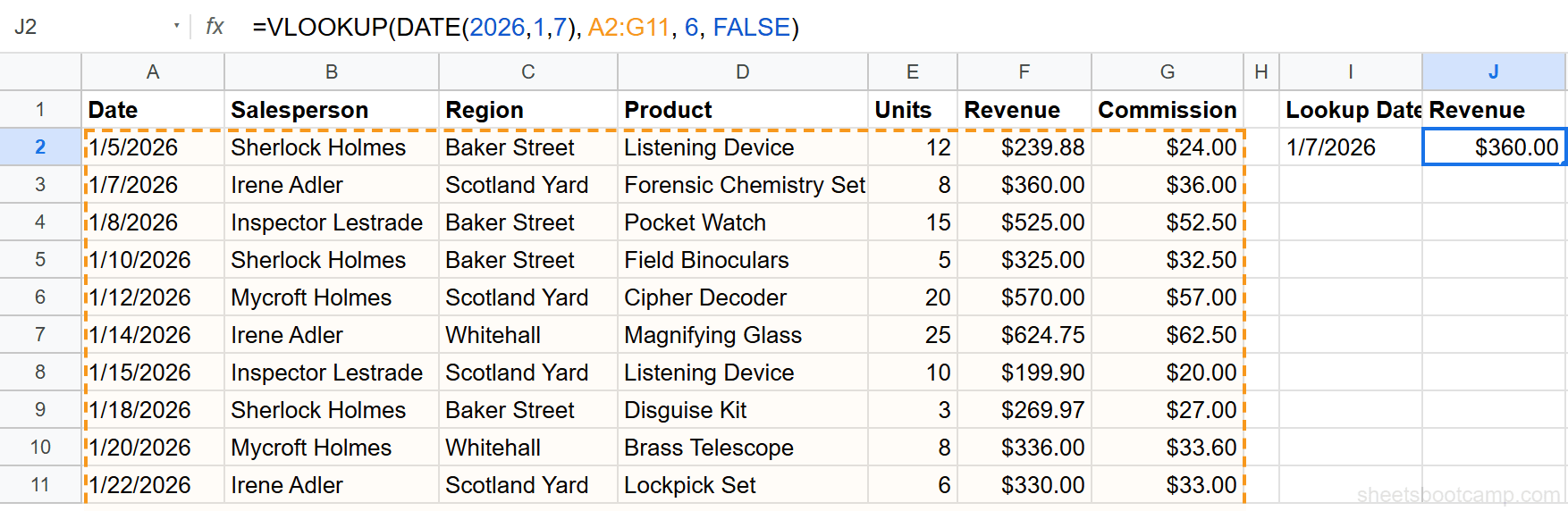The width and height of the screenshot is (1568, 511).
Task: Select date cell 1/5/2026
Action: click(x=153, y=147)
